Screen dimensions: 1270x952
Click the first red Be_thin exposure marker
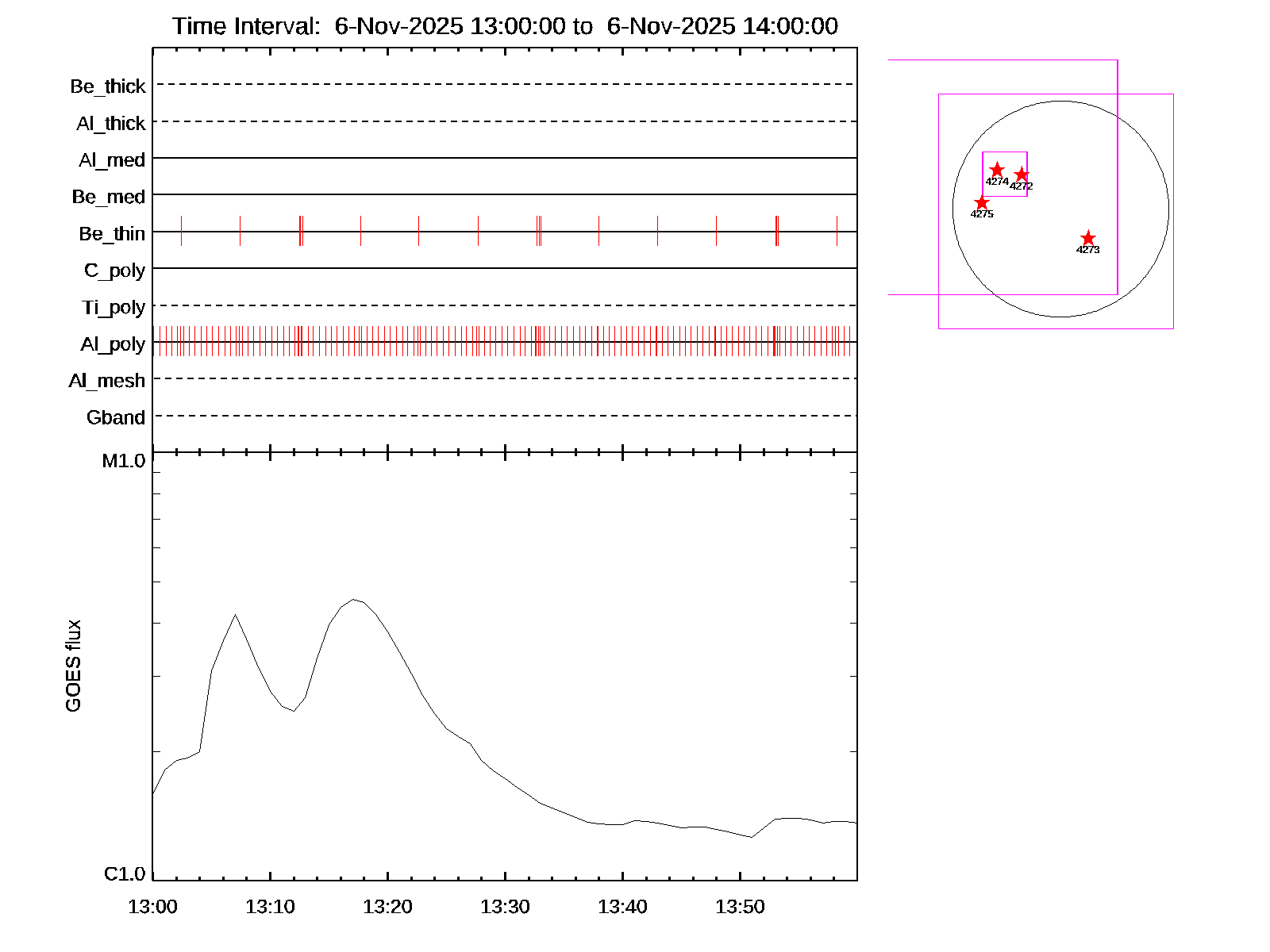181,231
